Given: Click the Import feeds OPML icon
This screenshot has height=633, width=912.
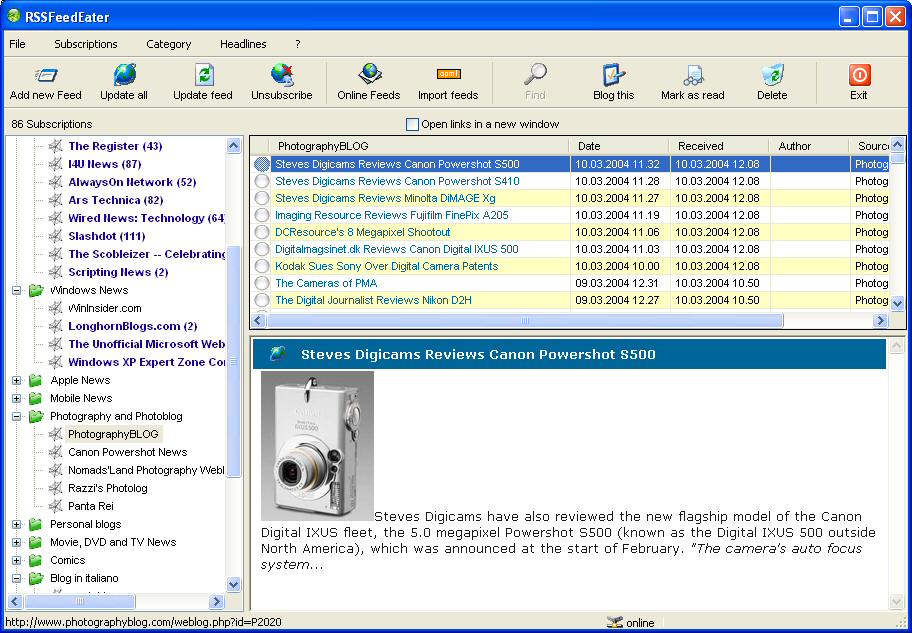Looking at the screenshot, I should pyautogui.click(x=448, y=74).
